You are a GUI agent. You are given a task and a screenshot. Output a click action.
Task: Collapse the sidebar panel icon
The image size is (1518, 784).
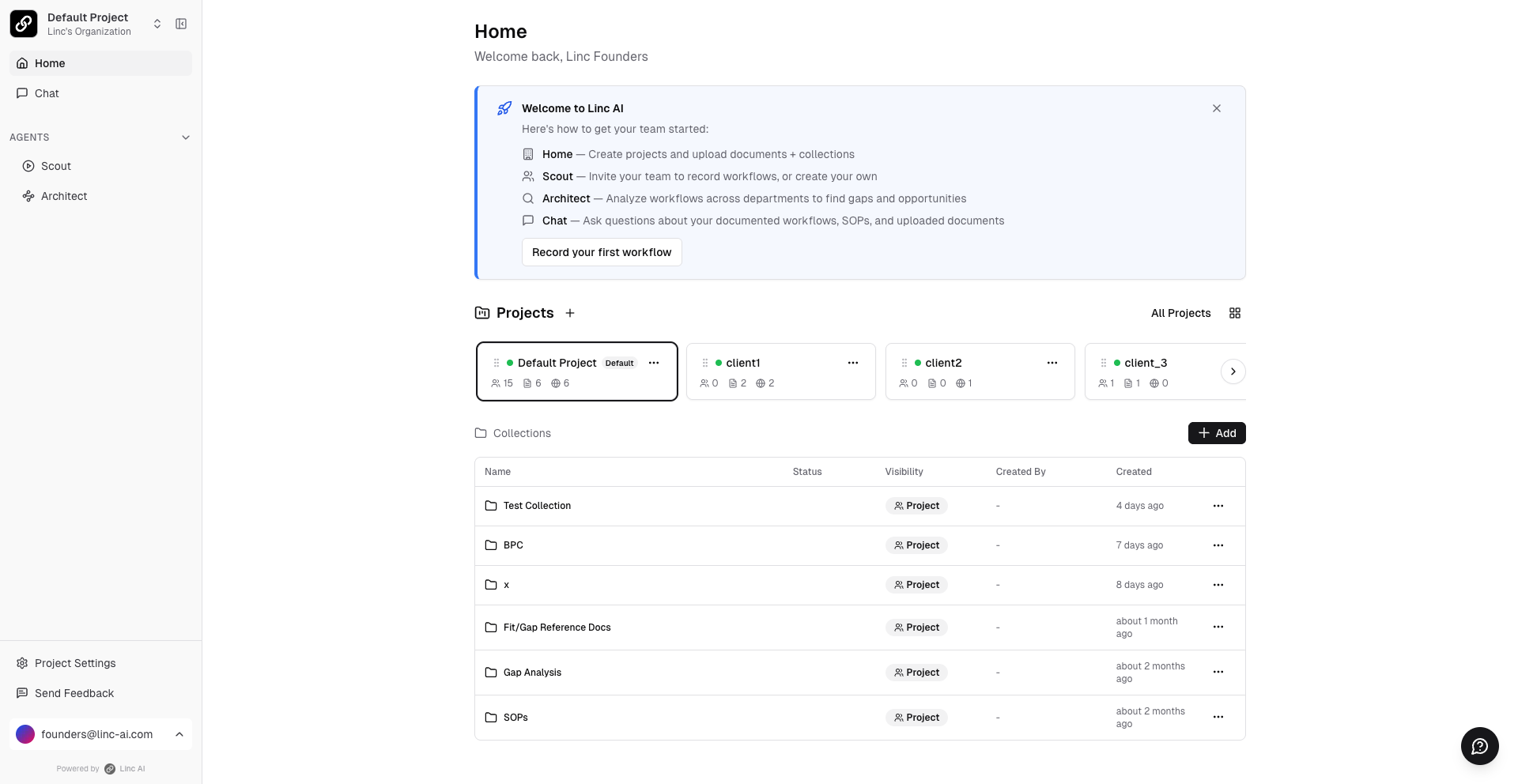[x=181, y=24]
